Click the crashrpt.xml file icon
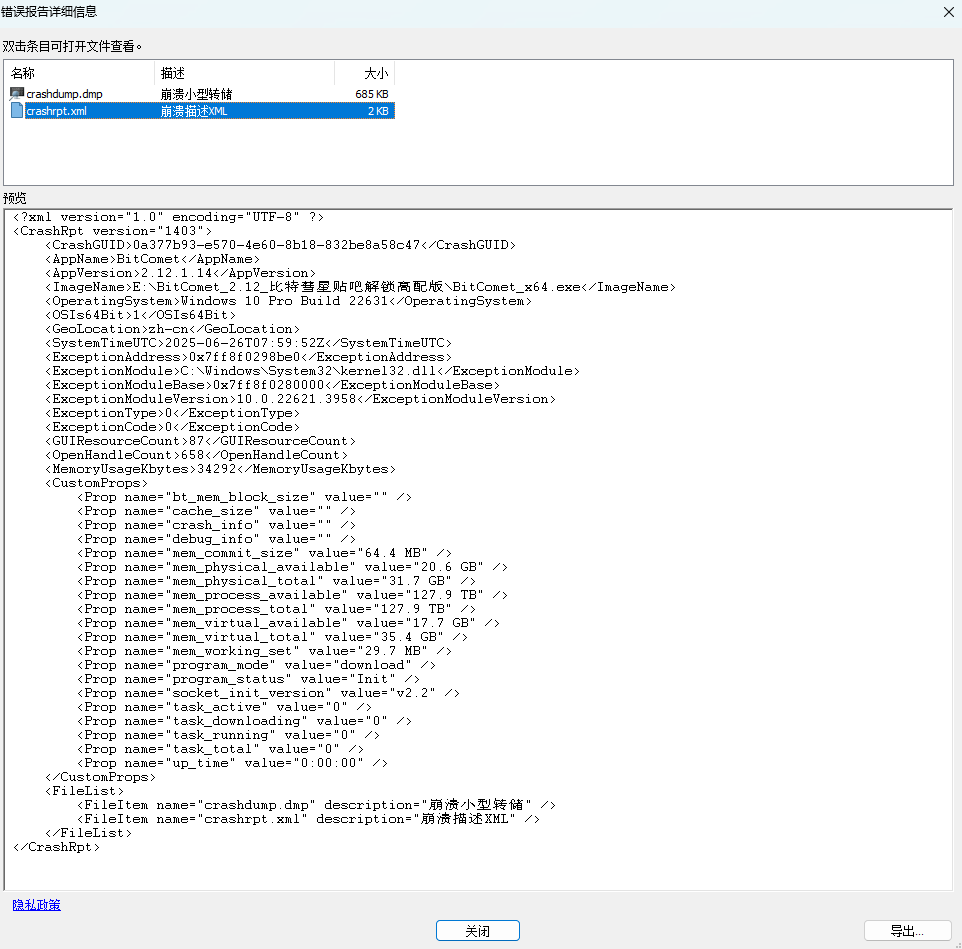 click(17, 111)
